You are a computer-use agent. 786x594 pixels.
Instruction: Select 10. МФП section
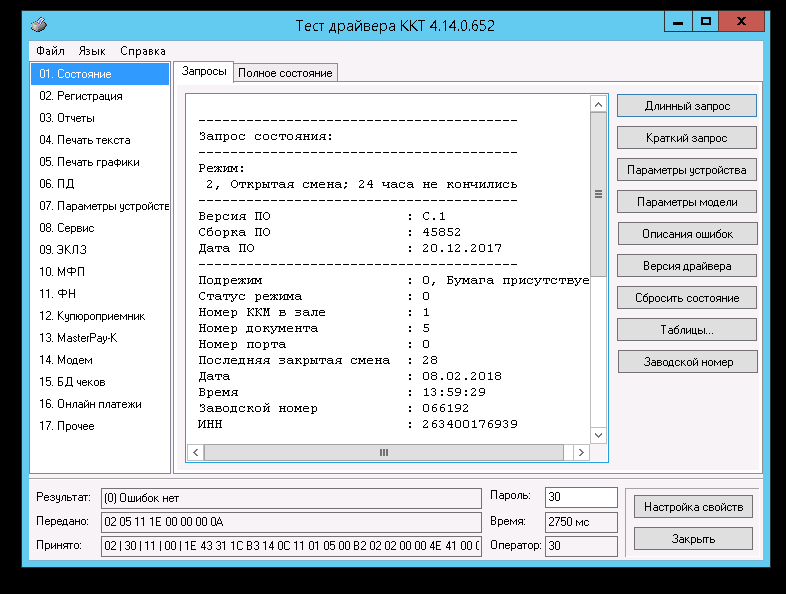[100, 272]
